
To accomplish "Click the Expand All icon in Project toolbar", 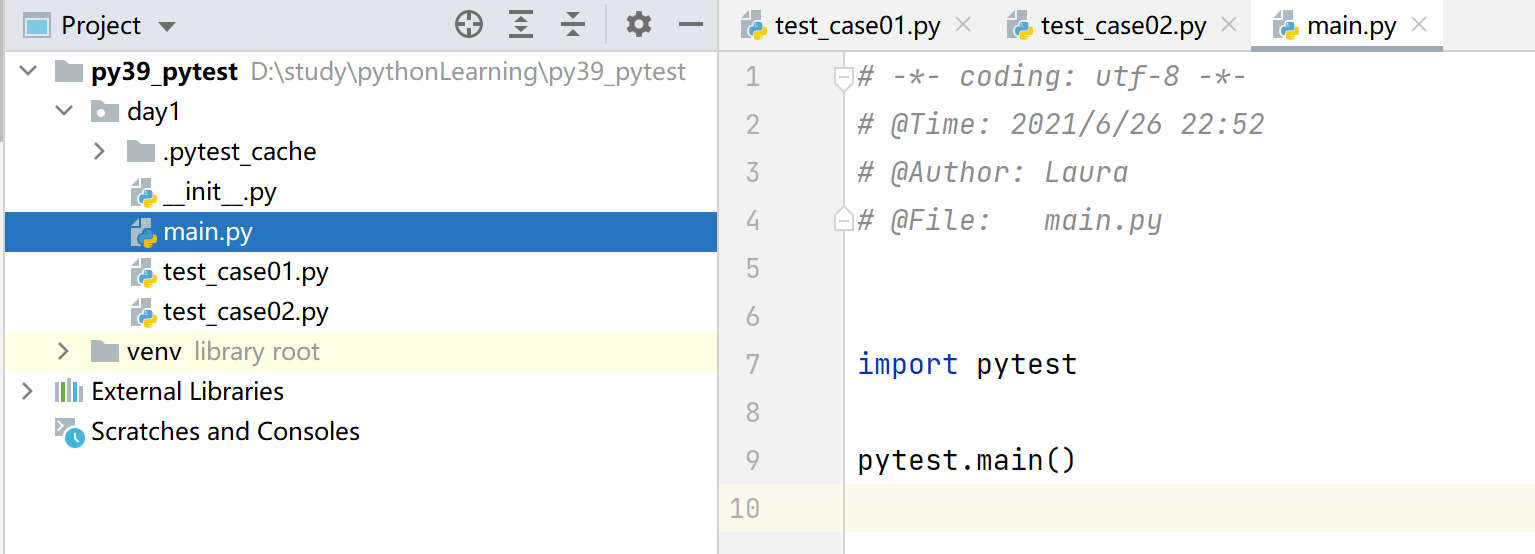I will 521,25.
